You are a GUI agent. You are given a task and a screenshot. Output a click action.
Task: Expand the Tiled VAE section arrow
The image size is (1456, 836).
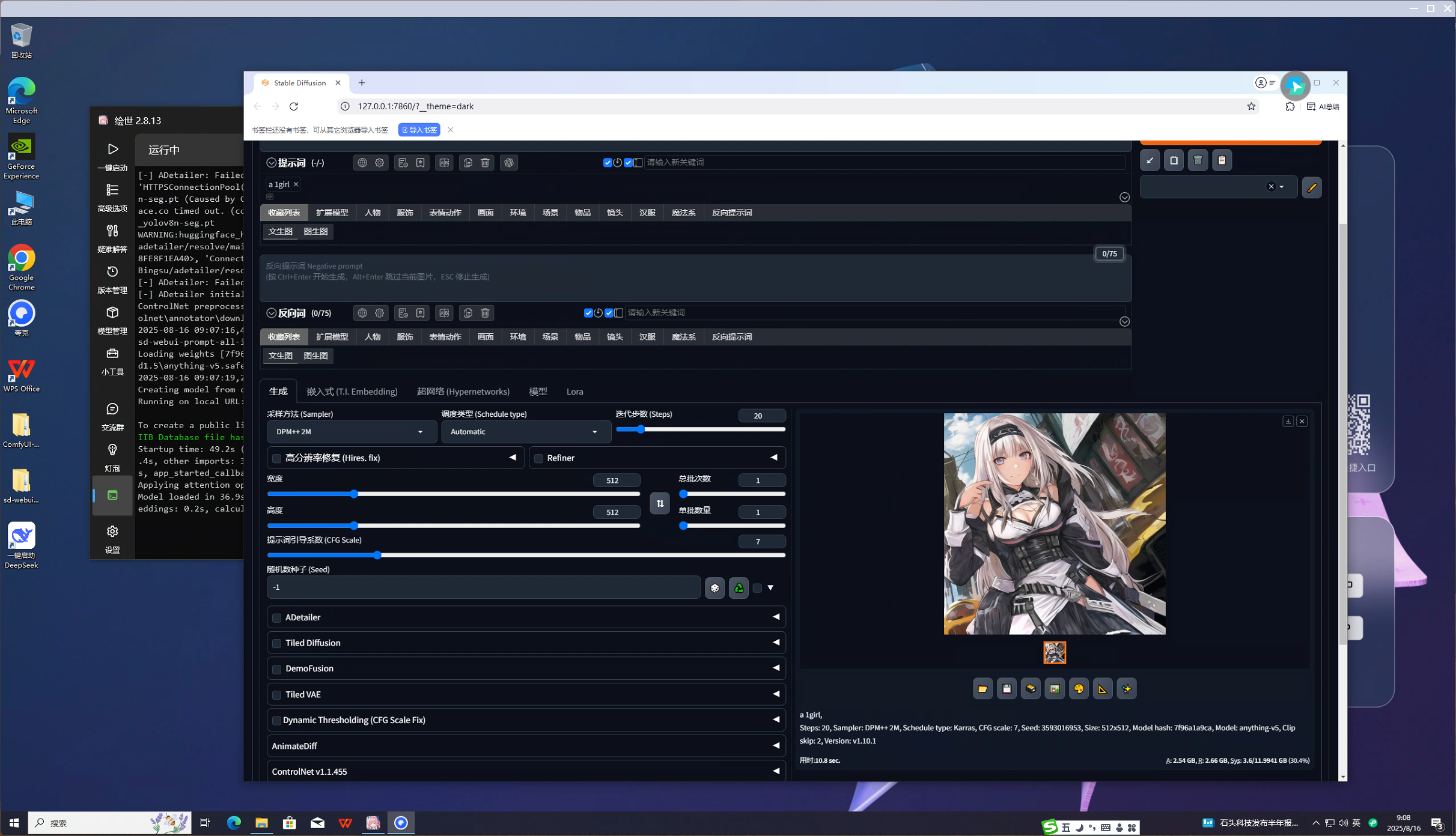coord(776,694)
